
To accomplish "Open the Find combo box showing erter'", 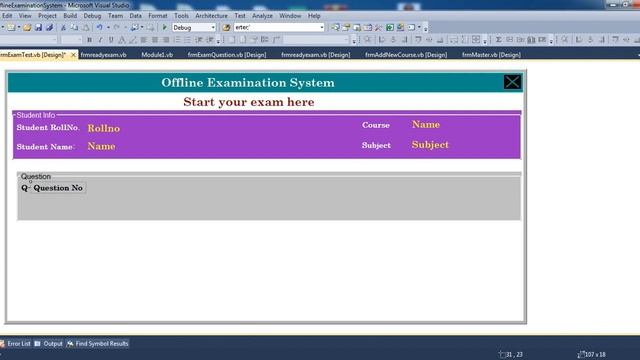I will pyautogui.click(x=279, y=27).
